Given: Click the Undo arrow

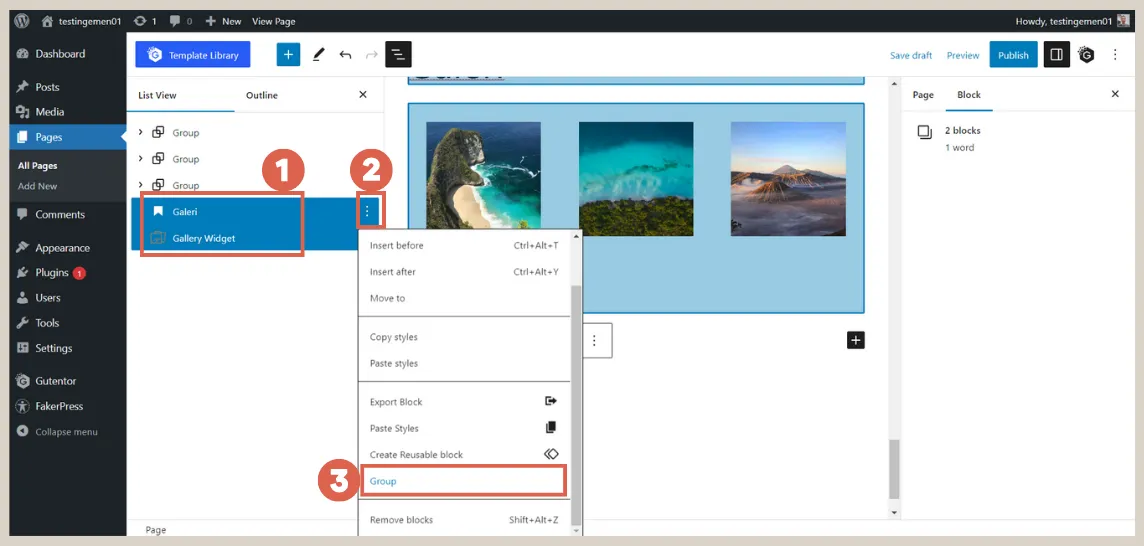Looking at the screenshot, I should (x=345, y=55).
